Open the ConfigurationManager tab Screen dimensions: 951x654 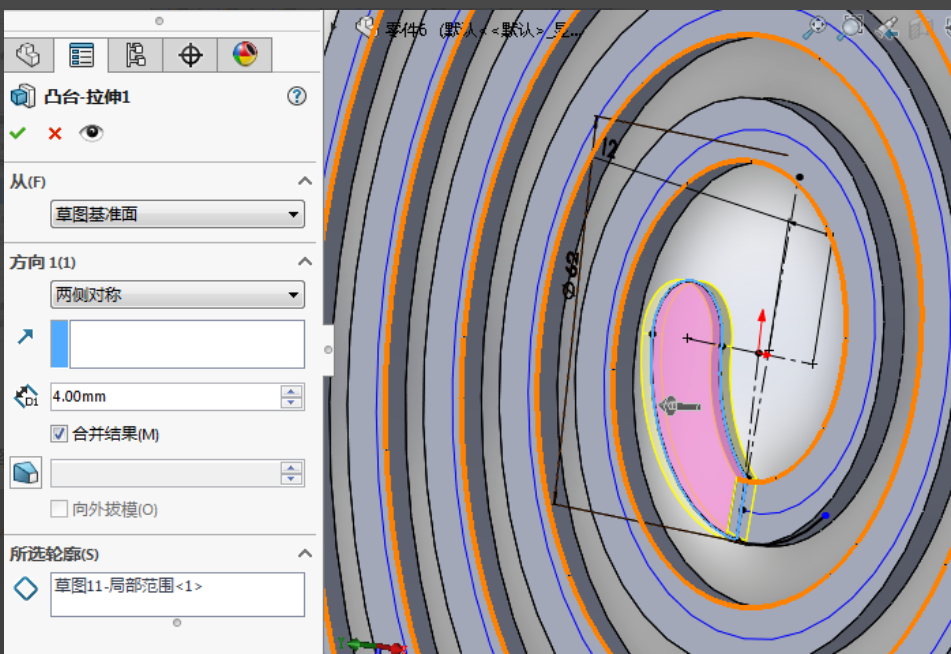[135, 55]
